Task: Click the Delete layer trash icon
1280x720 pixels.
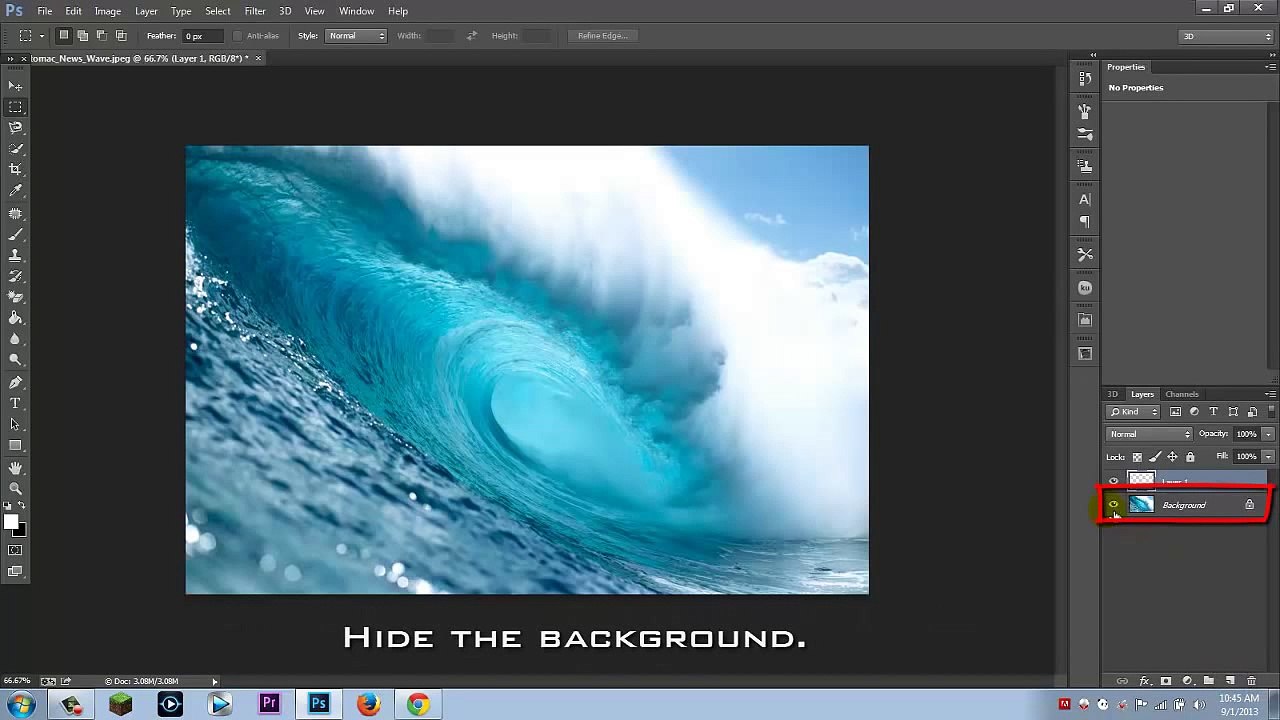Action: tap(1251, 681)
